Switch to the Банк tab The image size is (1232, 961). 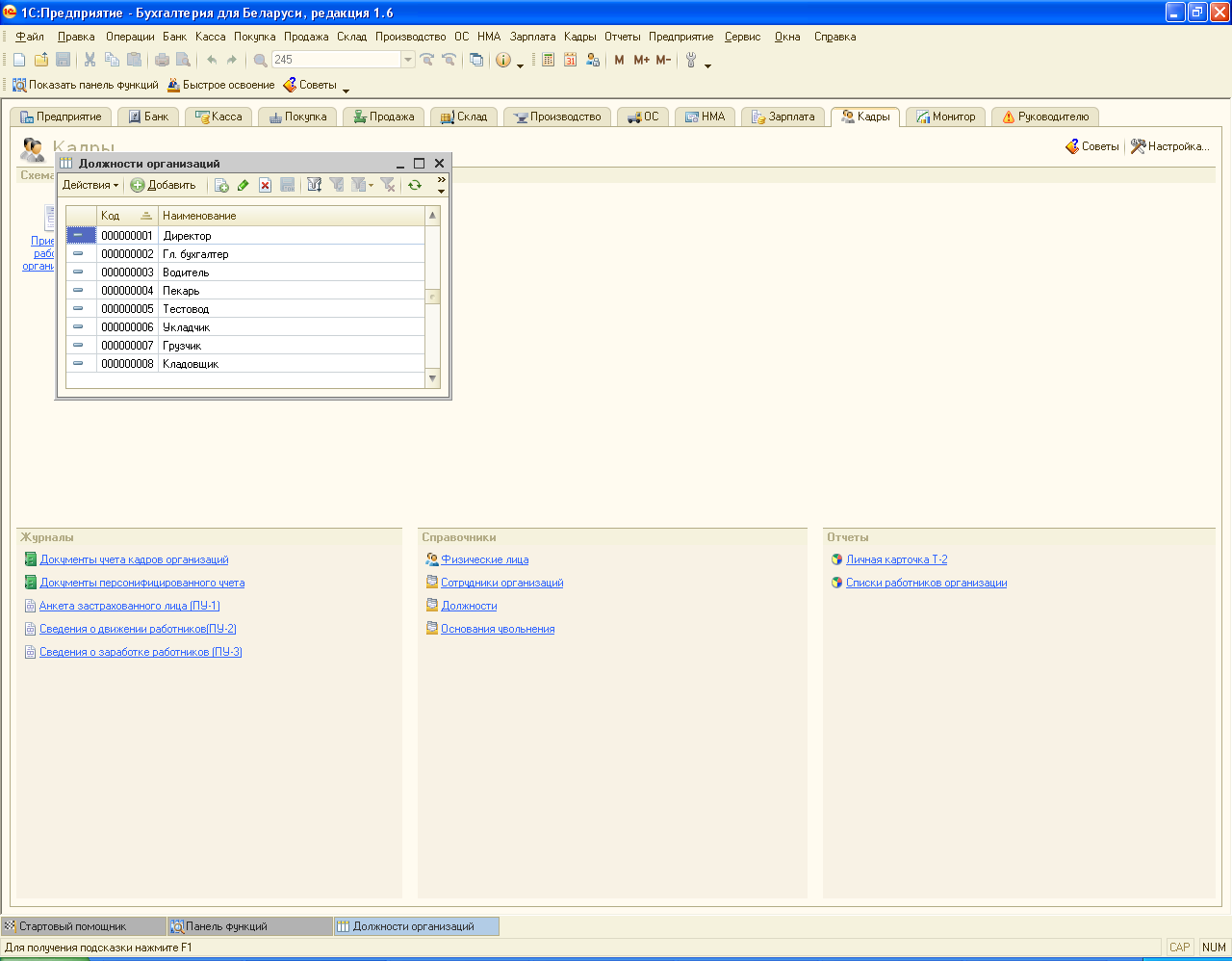pos(147,117)
